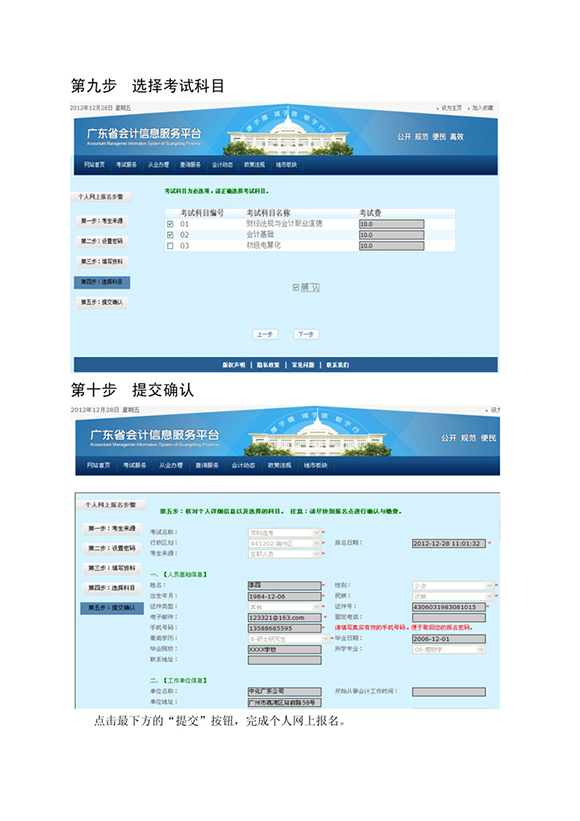Expand the 行政区划 dropdown

click(x=284, y=543)
